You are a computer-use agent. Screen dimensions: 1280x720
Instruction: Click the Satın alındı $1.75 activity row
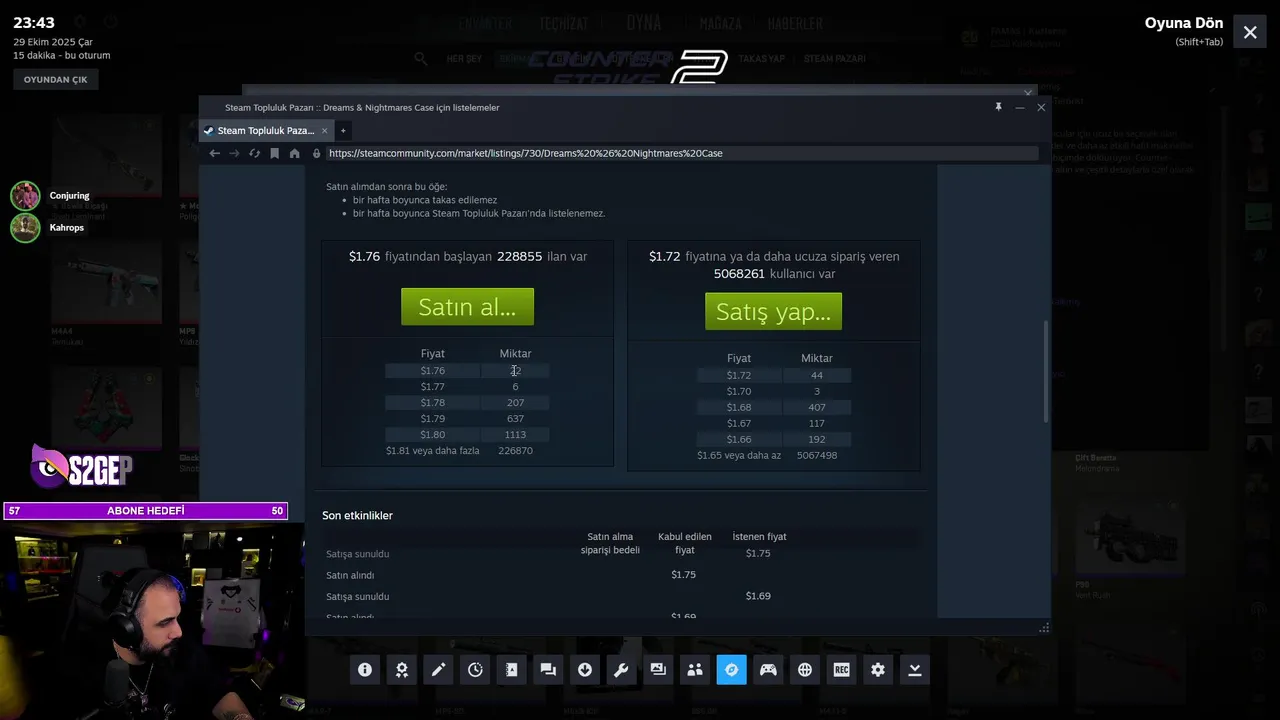620,575
